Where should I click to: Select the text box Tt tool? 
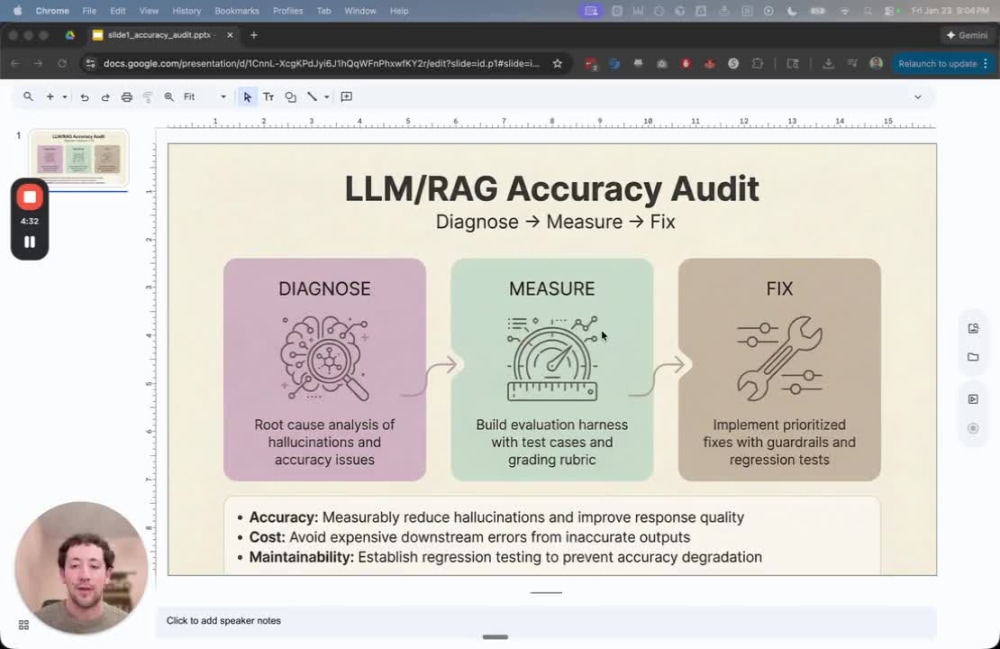tap(268, 97)
